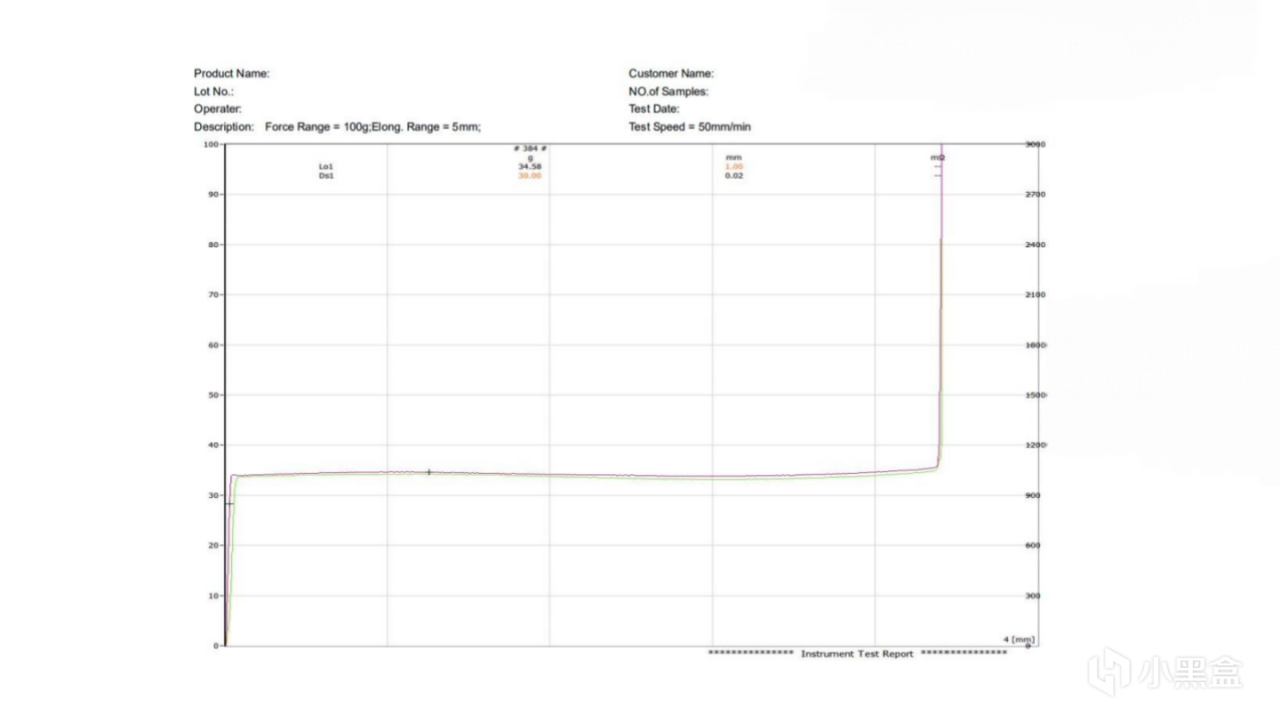Click the "50" left axis label

pyautogui.click(x=213, y=395)
